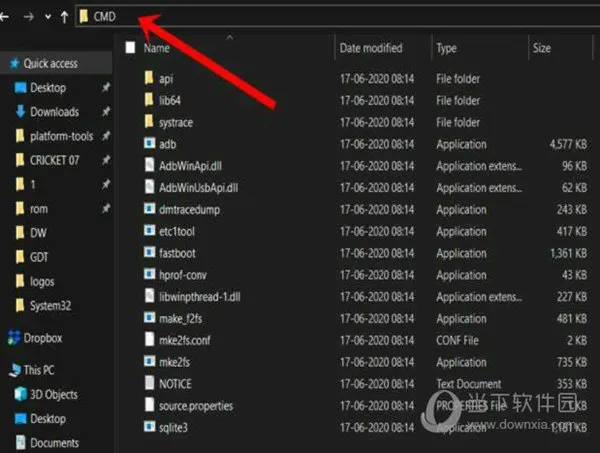Select the source.properties file icon
600x453 pixels.
150,405
